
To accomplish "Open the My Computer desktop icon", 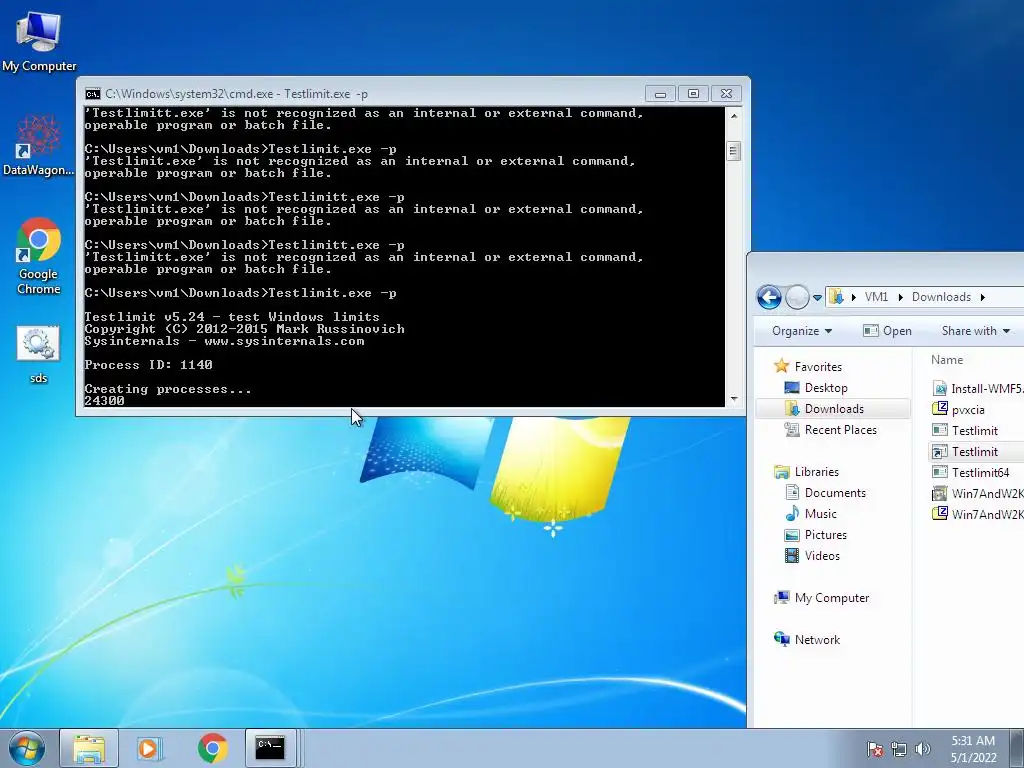I will pos(39,41).
